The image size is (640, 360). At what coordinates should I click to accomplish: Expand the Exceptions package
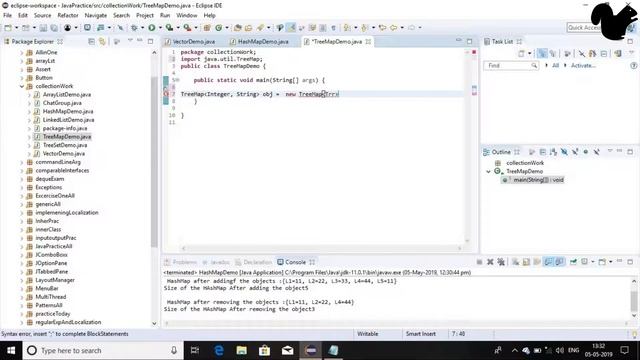click(22, 187)
